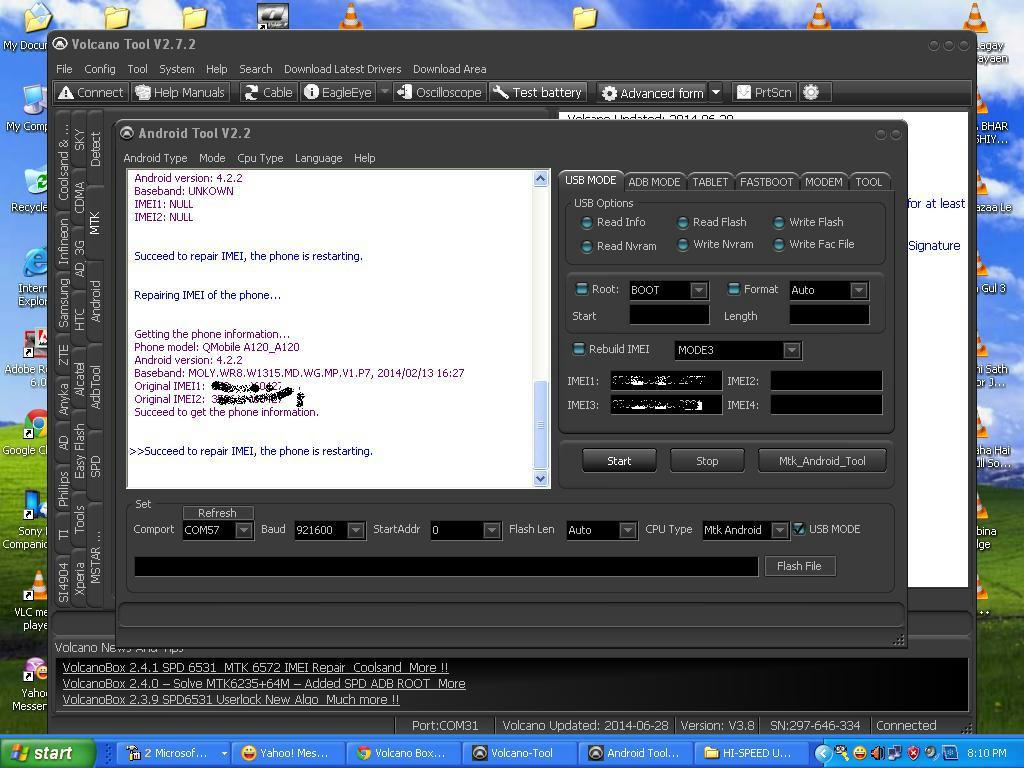Click Flash File button
This screenshot has height=768, width=1024.
(799, 566)
